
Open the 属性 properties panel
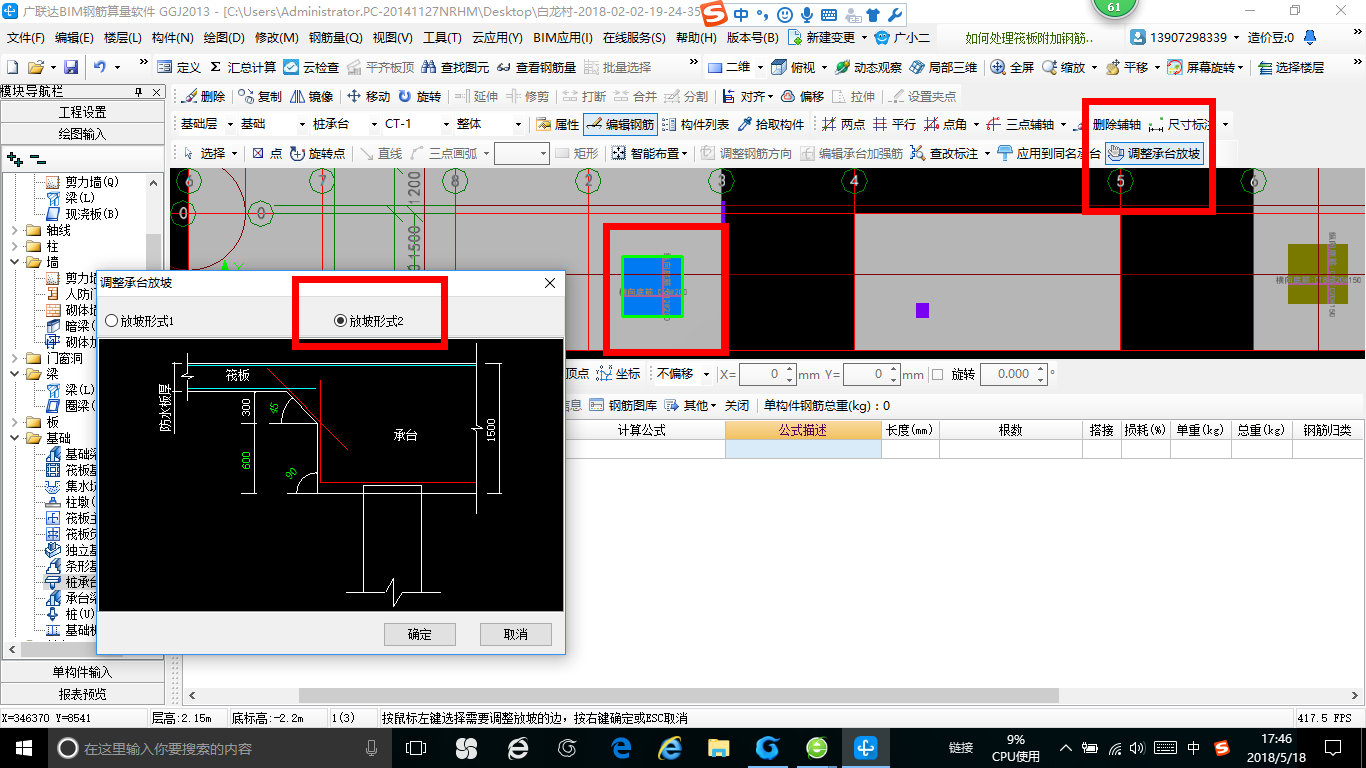click(x=557, y=125)
